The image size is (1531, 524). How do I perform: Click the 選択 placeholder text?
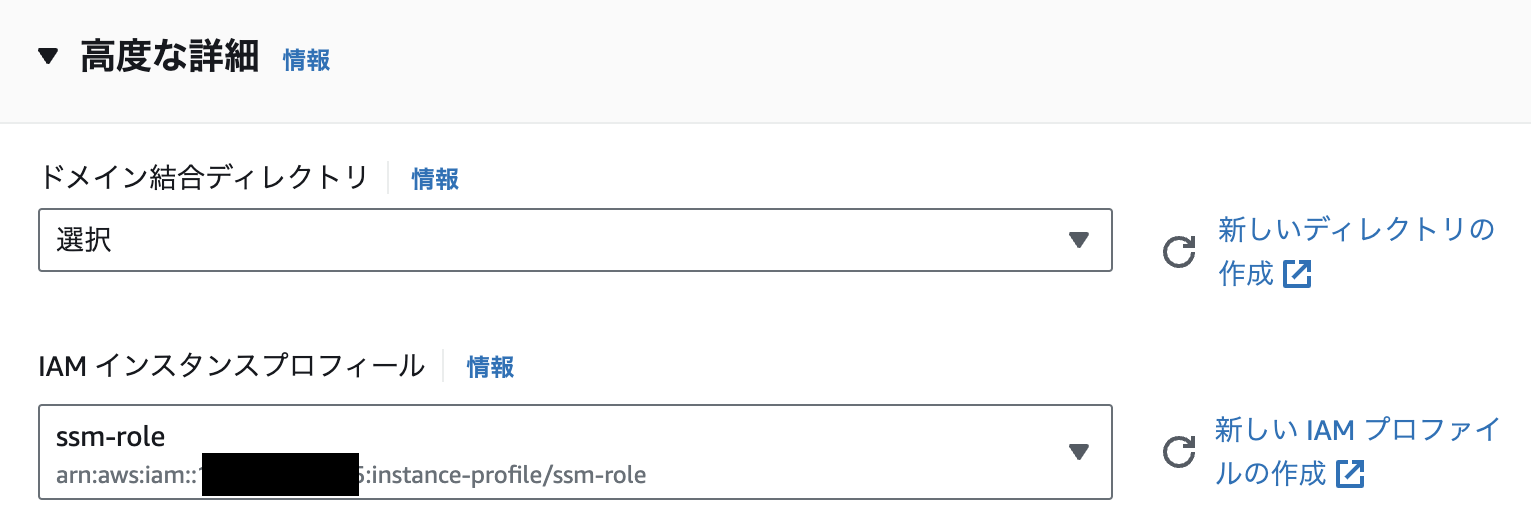(84, 240)
